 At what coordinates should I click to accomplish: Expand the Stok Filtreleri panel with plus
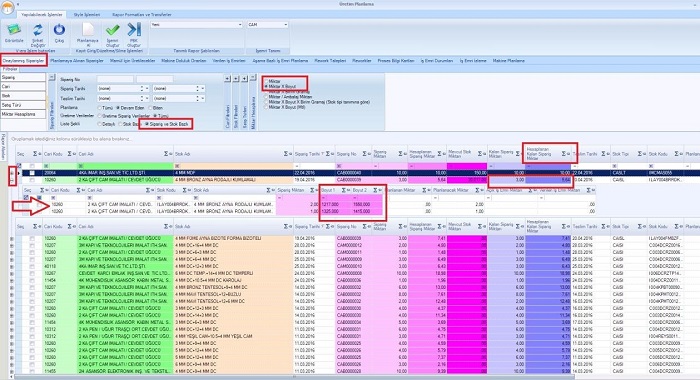236,79
